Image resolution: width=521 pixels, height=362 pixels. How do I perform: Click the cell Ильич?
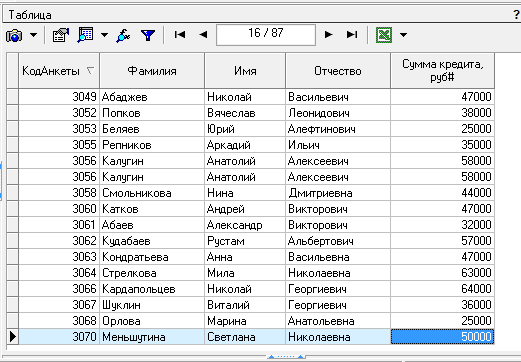tap(338, 145)
